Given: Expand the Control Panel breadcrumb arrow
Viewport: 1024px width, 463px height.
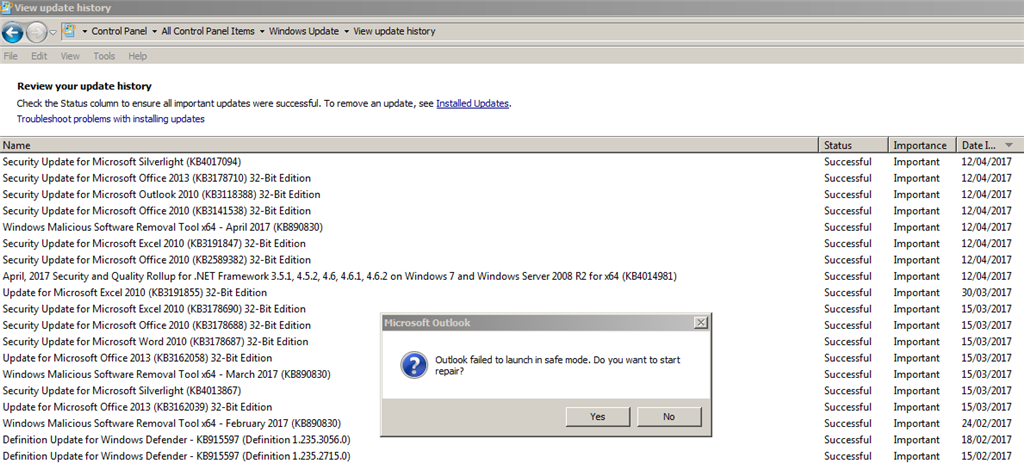Looking at the screenshot, I should pyautogui.click(x=84, y=31).
